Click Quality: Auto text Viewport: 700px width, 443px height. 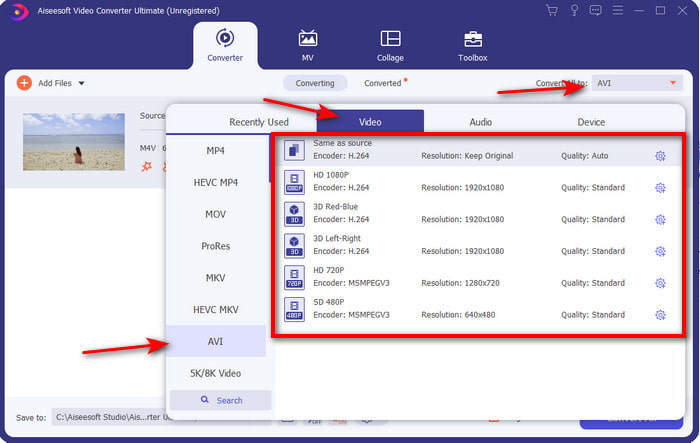584,156
